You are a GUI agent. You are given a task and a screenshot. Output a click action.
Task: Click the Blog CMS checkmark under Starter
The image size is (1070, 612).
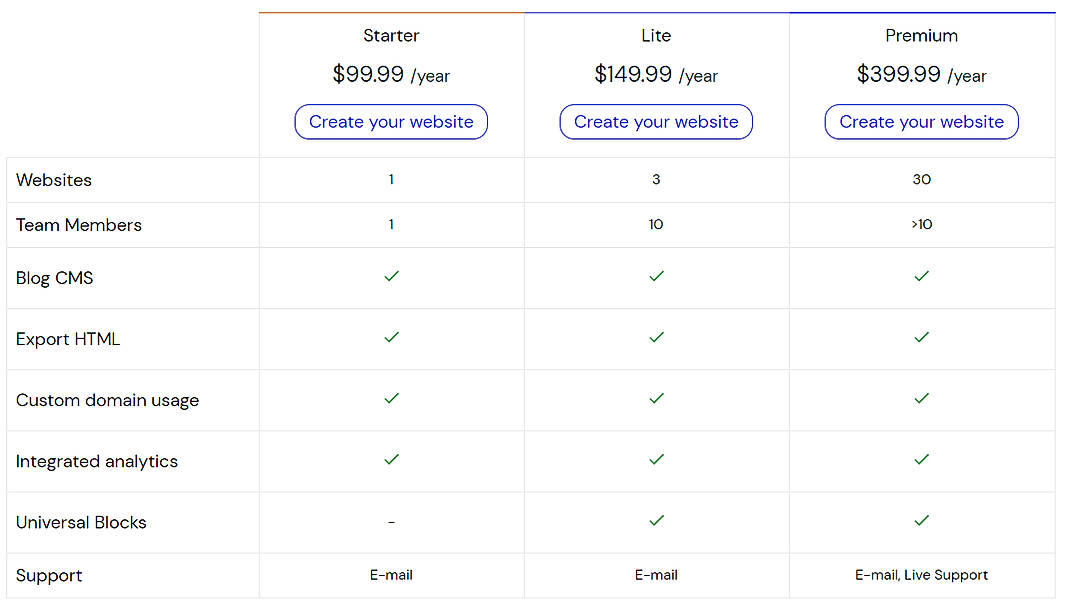391,277
